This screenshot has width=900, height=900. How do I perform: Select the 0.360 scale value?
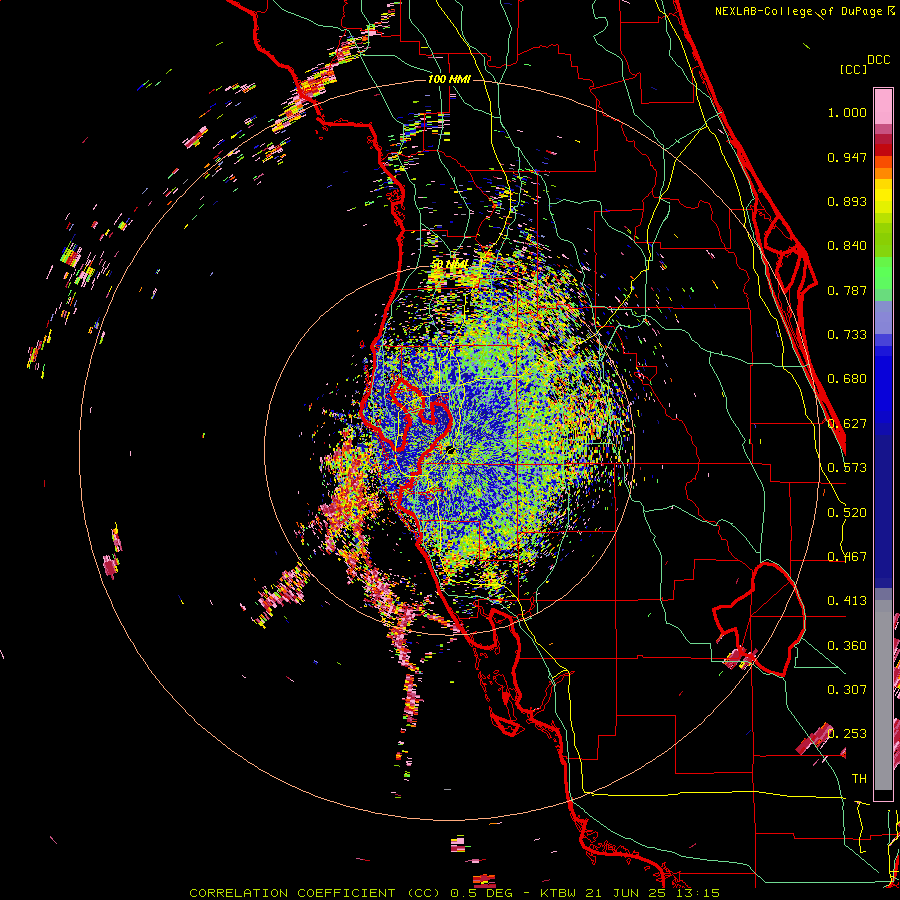click(847, 646)
